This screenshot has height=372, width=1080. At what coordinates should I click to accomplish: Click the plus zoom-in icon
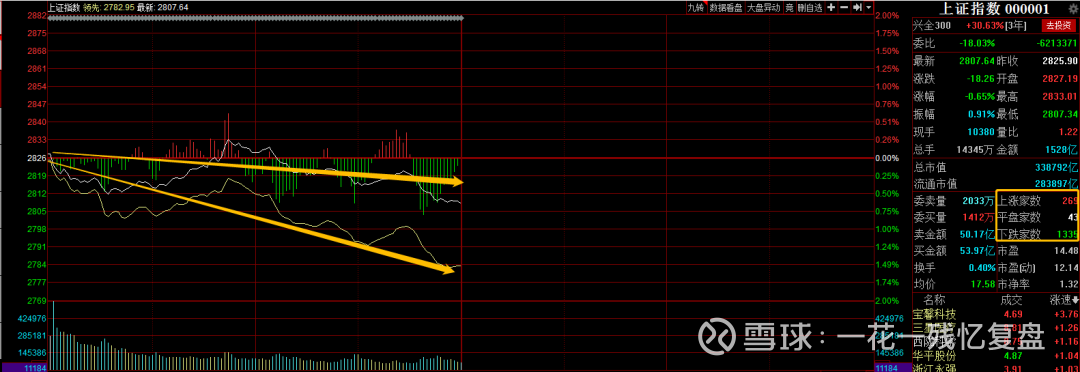coord(831,8)
